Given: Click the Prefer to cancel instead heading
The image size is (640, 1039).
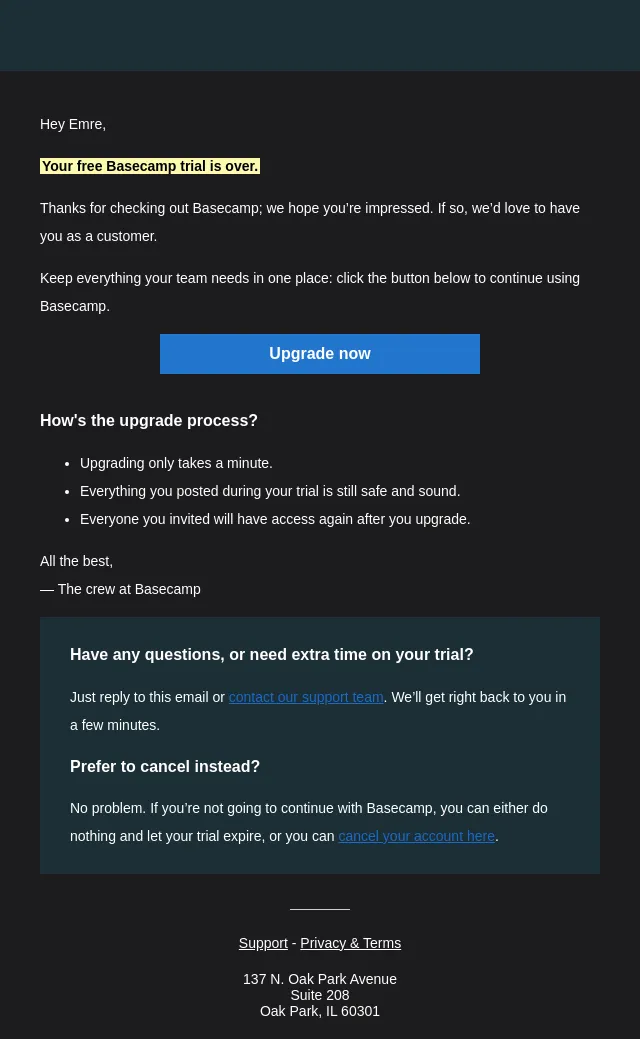Looking at the screenshot, I should point(165,767).
